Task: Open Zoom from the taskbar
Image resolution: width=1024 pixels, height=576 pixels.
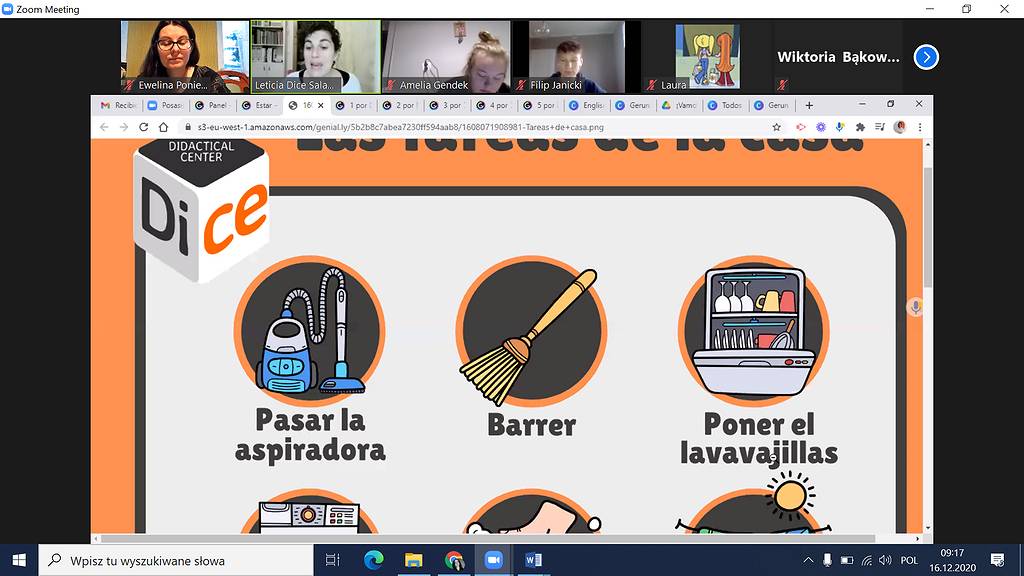Action: (x=494, y=560)
